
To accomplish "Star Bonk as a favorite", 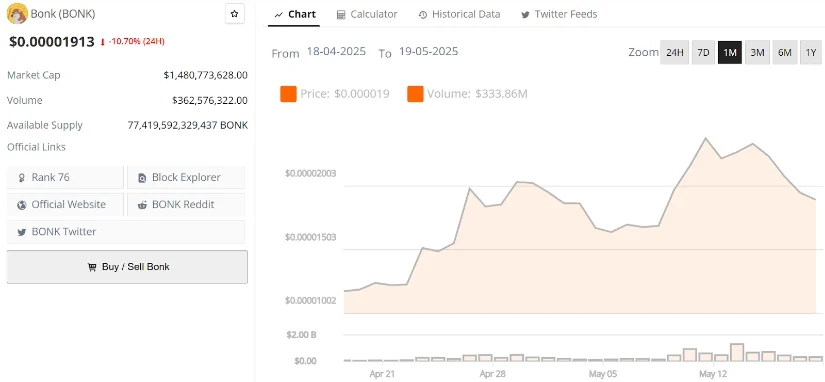I will click(x=235, y=14).
